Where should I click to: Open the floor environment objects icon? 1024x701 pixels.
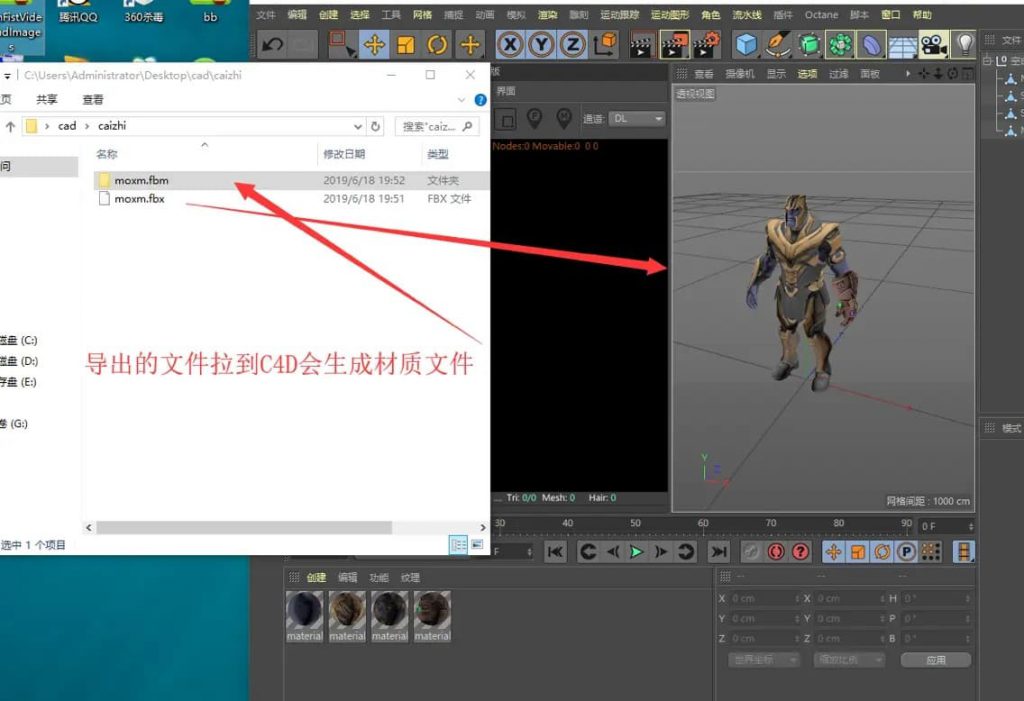[903, 44]
